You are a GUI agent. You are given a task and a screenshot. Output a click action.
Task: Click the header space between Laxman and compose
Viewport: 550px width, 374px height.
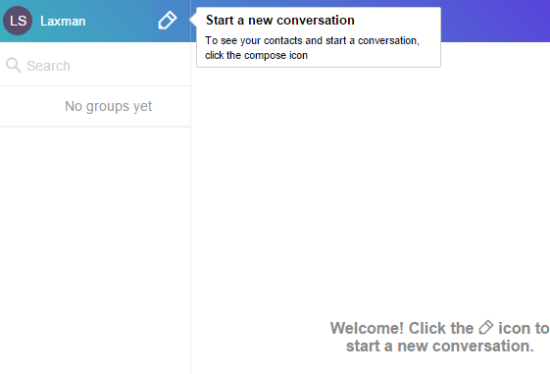[121, 21]
